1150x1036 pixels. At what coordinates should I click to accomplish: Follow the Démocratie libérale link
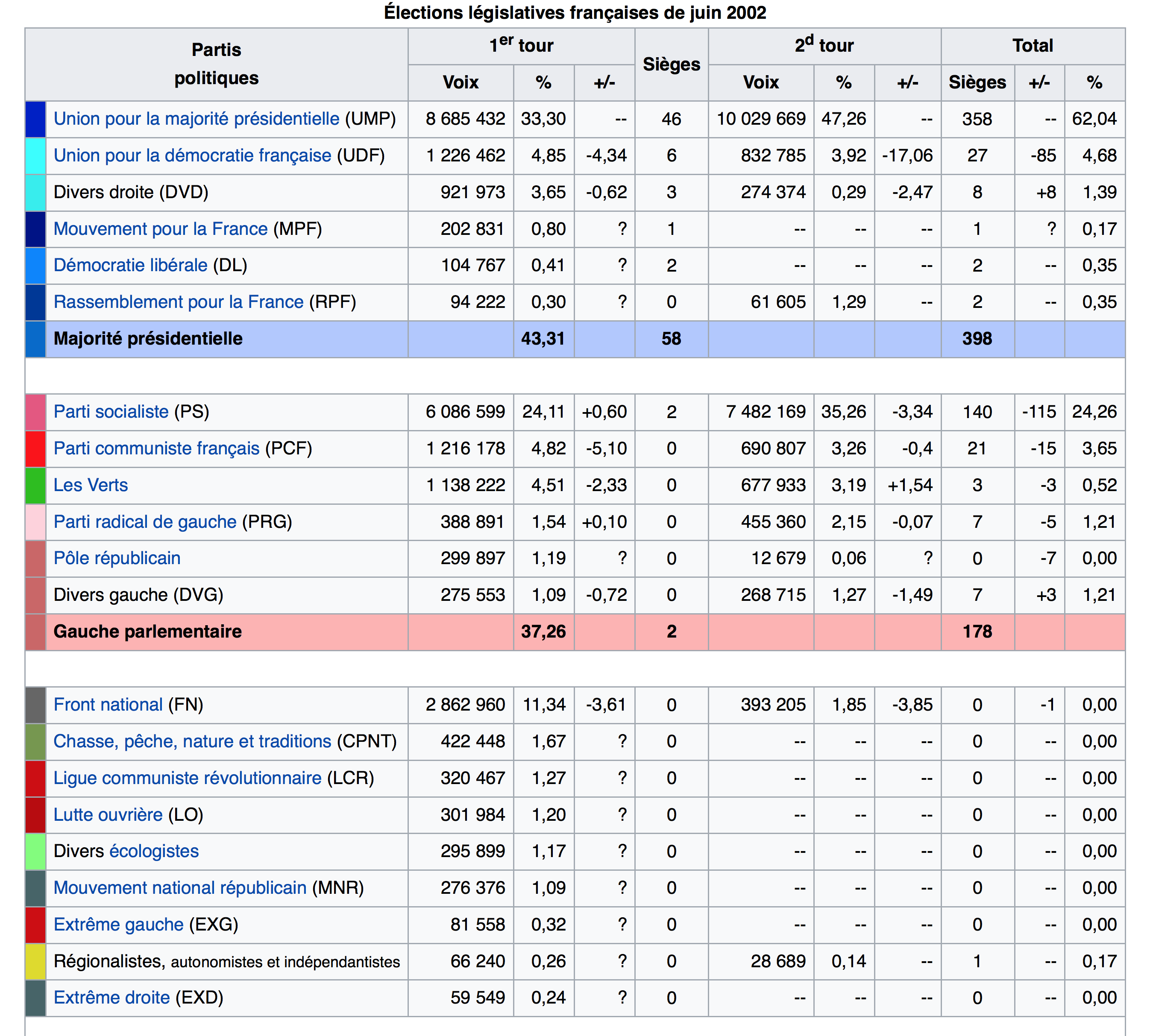(x=130, y=265)
